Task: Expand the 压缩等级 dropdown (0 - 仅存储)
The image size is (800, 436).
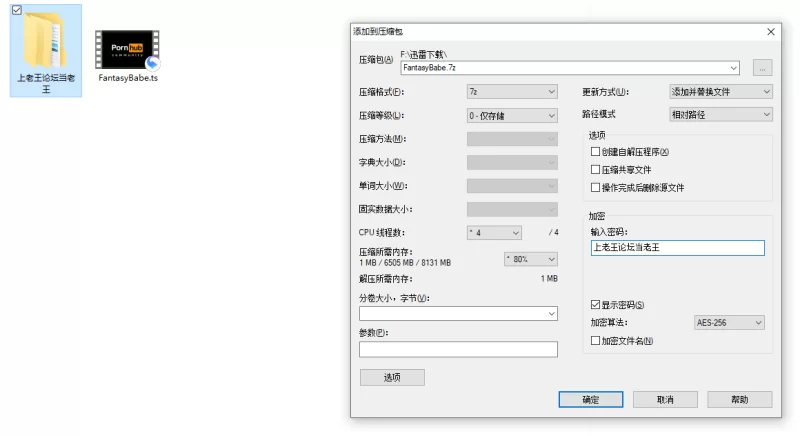Action: coord(511,116)
